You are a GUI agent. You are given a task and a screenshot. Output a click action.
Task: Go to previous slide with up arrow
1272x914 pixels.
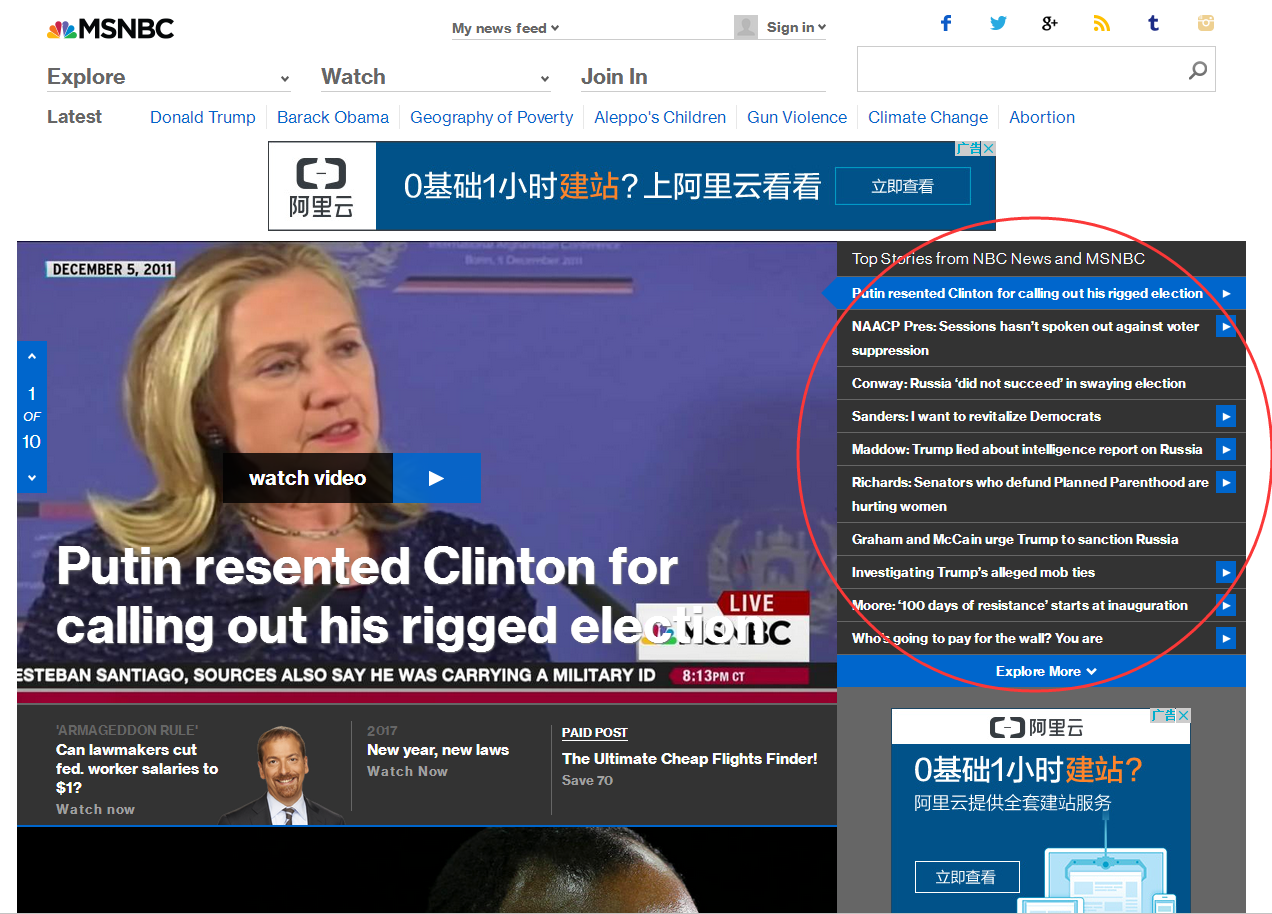32,356
